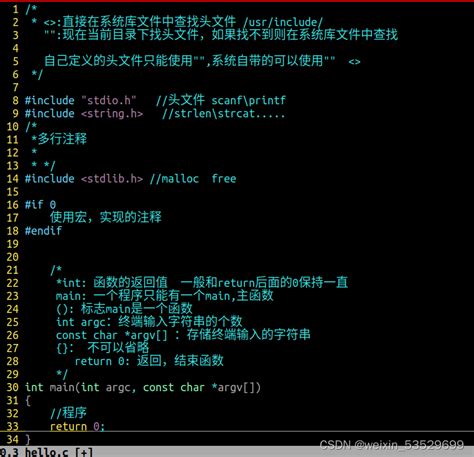Click the const char *argv[] comment line

(x=183, y=335)
